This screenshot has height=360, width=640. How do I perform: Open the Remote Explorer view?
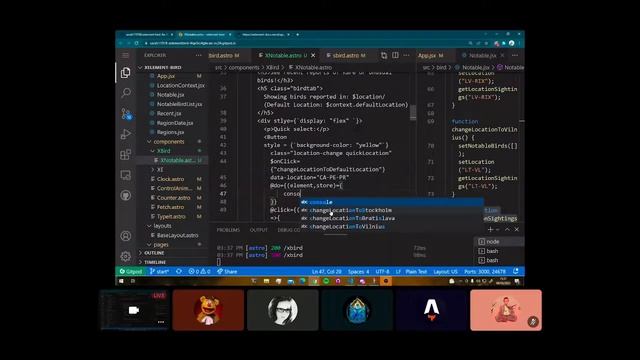tap(126, 175)
